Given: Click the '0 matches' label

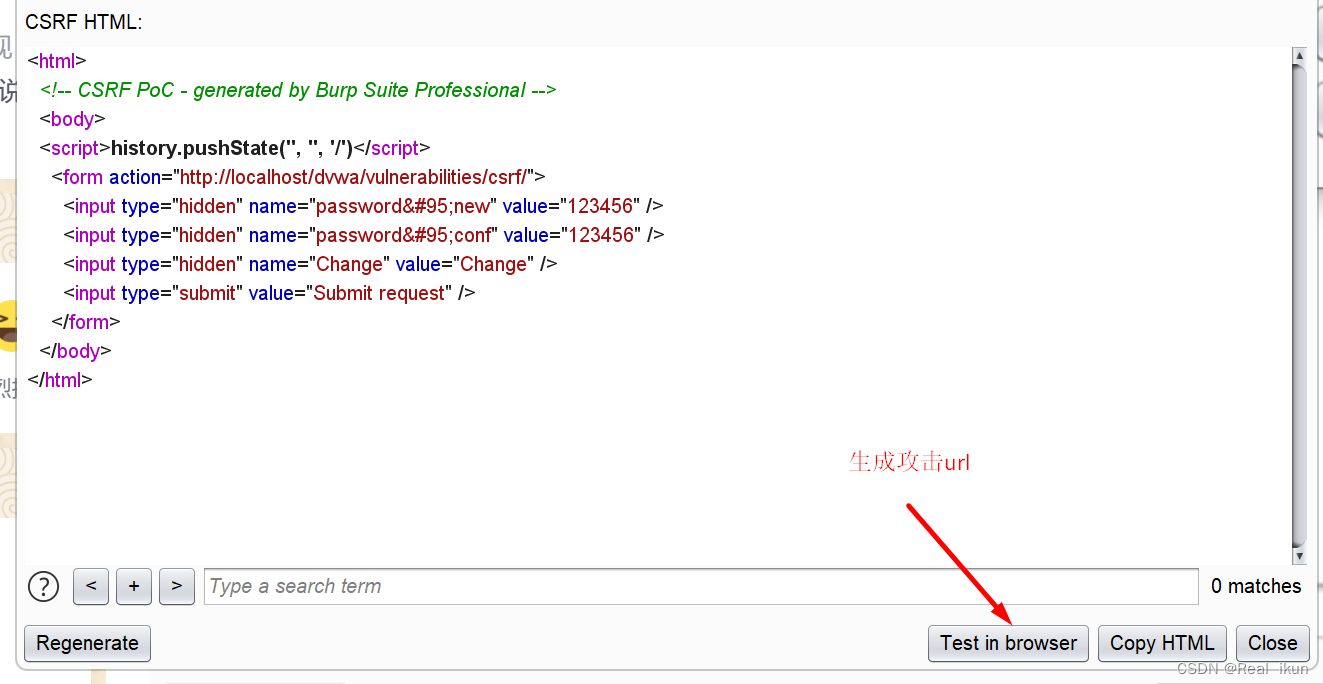Looking at the screenshot, I should pos(1256,586).
